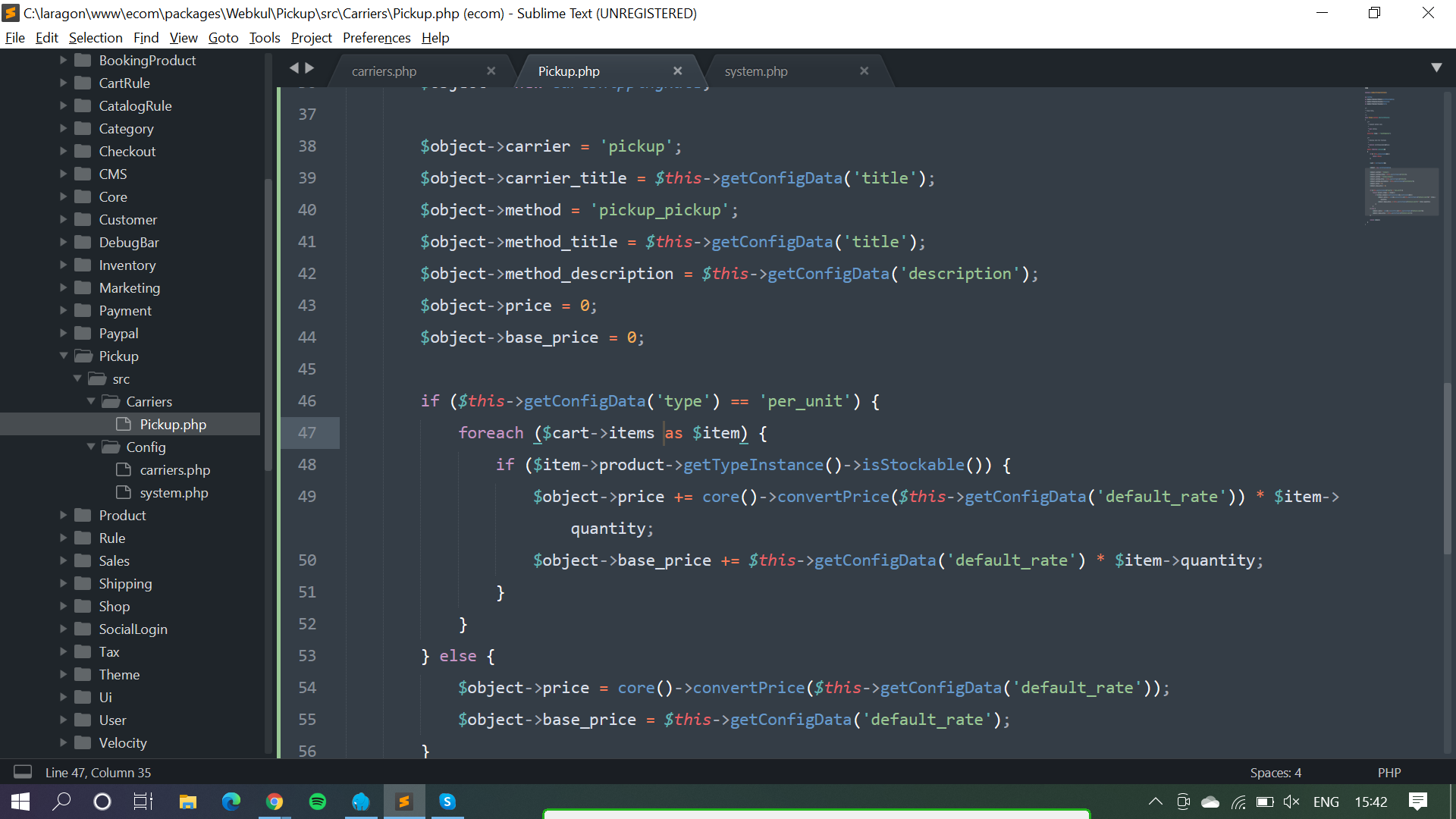Click the Inventory folder icon

tap(83, 265)
